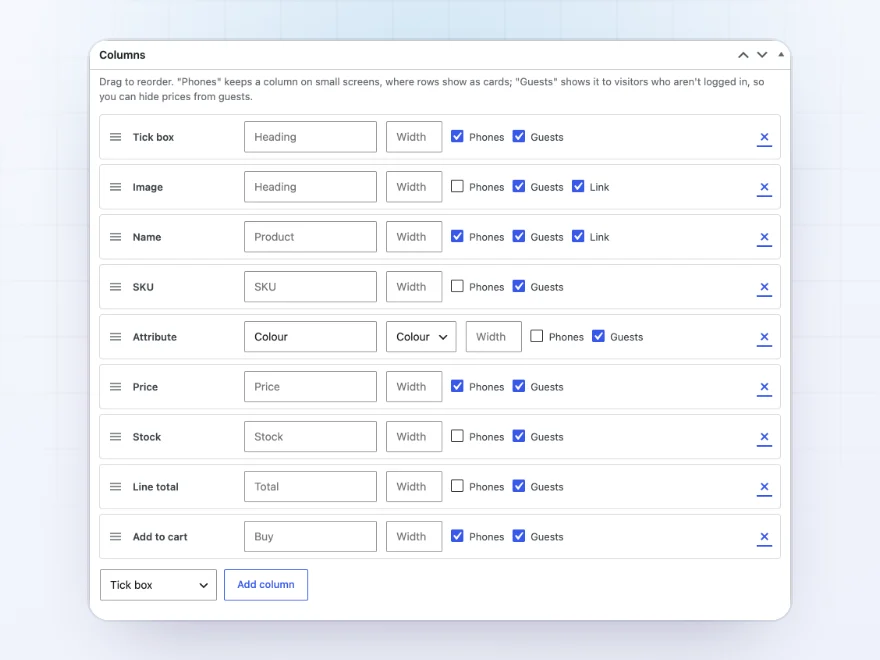Uncheck Link for the Image row
Image resolution: width=880 pixels, height=660 pixels.
point(578,186)
